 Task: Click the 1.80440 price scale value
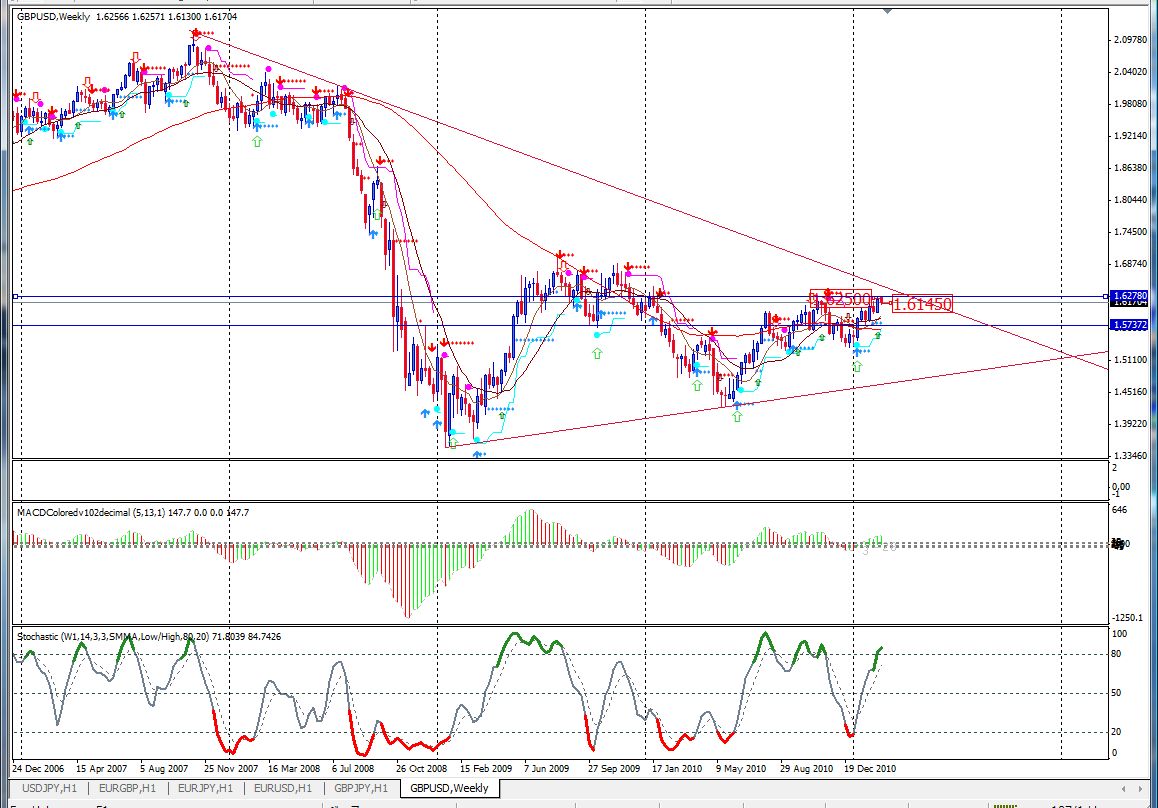1130,199
